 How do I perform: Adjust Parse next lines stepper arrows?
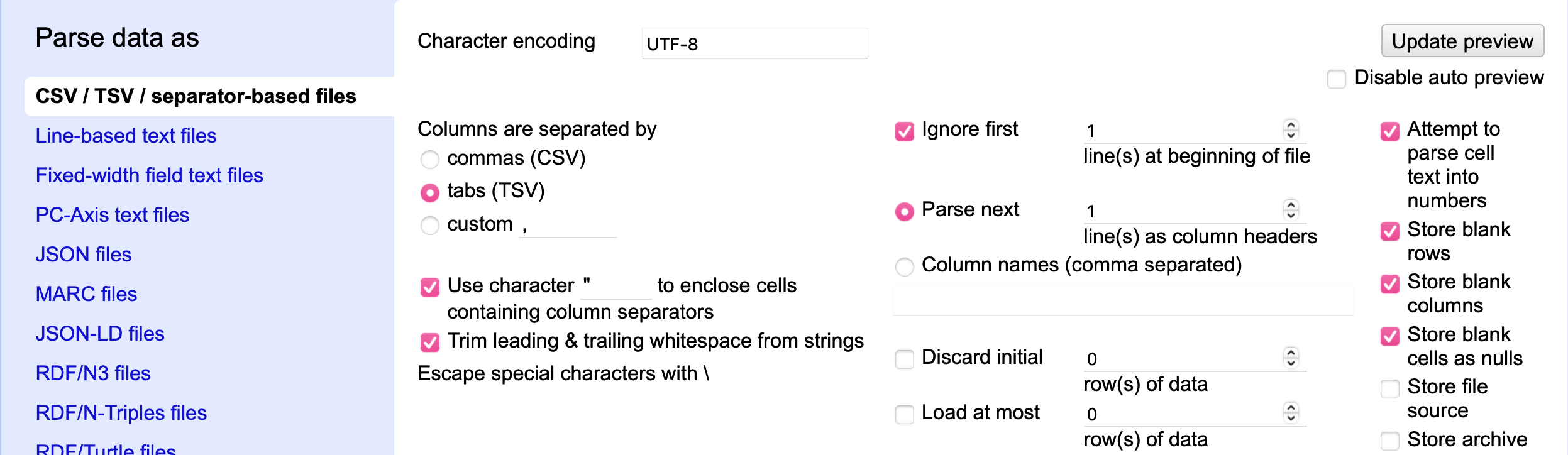point(1291,210)
